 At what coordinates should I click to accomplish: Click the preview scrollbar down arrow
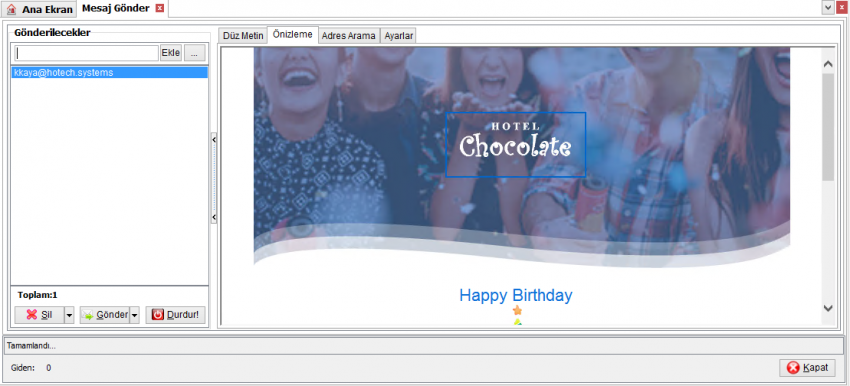[828, 307]
